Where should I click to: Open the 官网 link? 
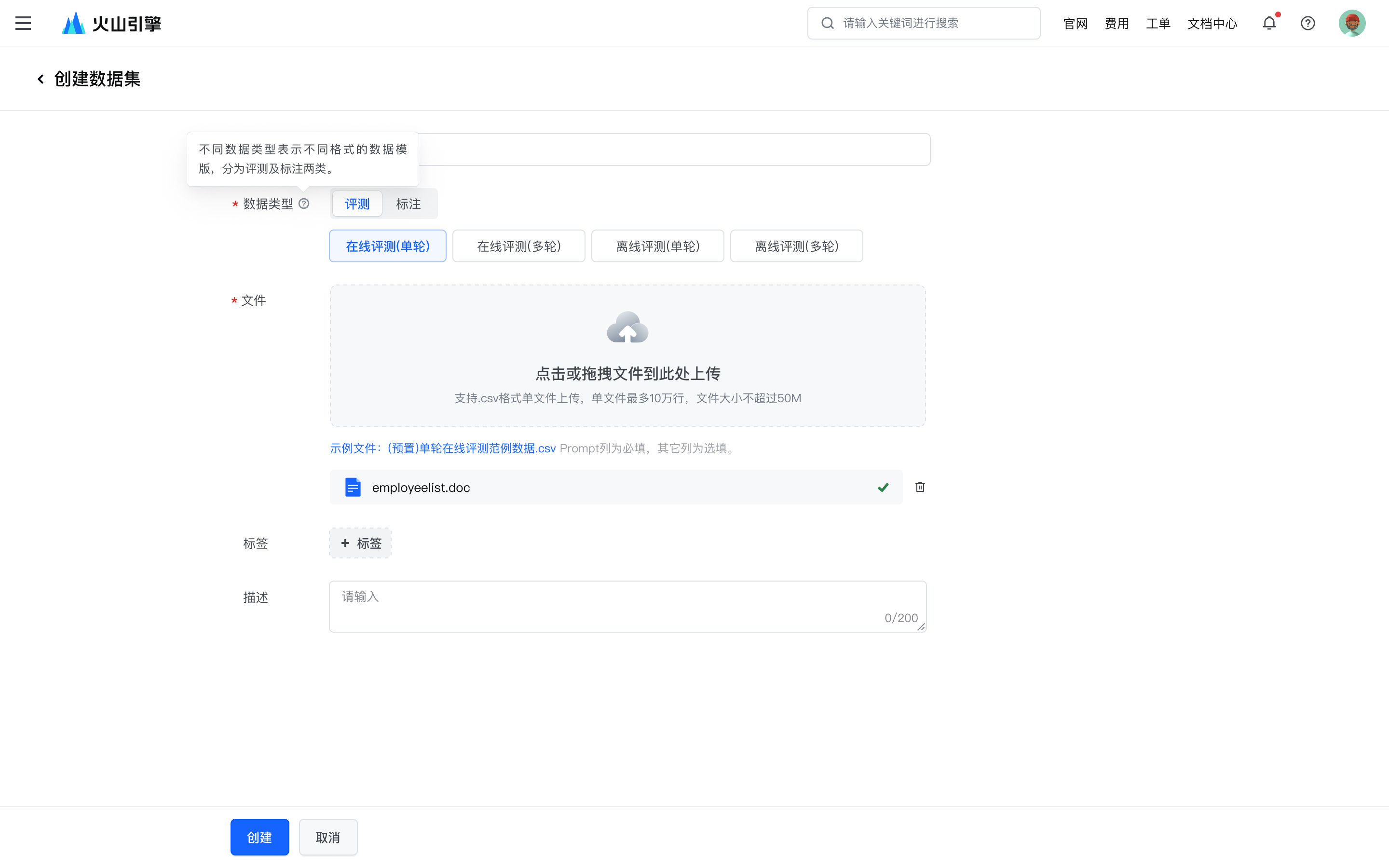1075,24
